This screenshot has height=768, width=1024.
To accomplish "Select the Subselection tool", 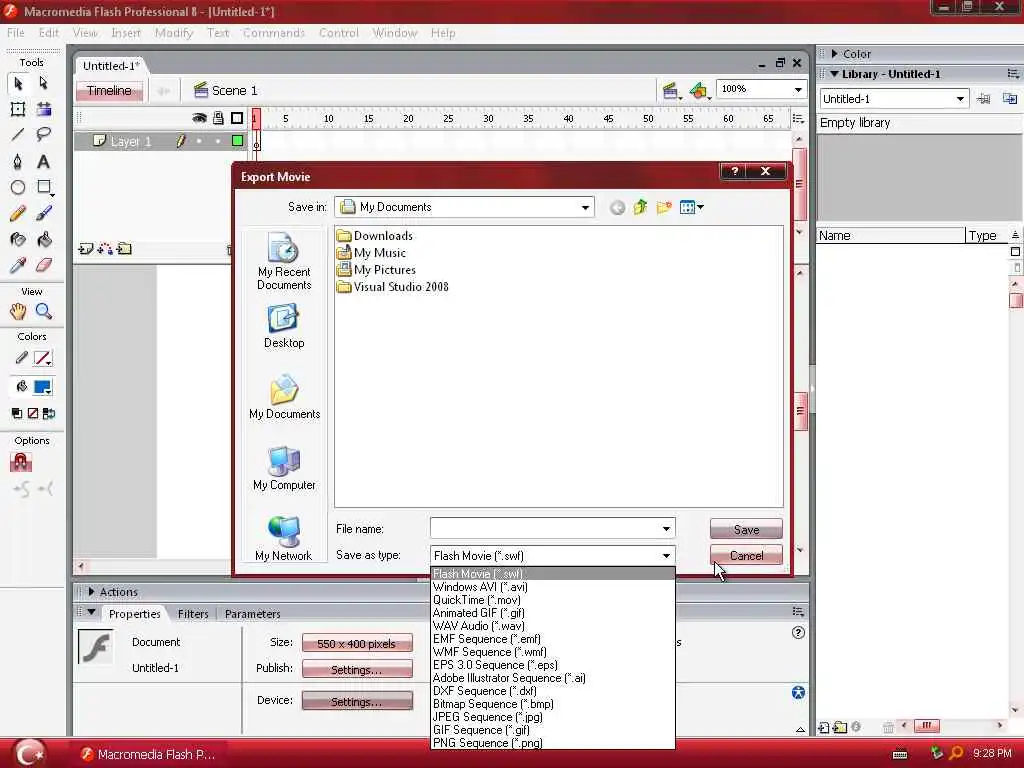I will [44, 83].
